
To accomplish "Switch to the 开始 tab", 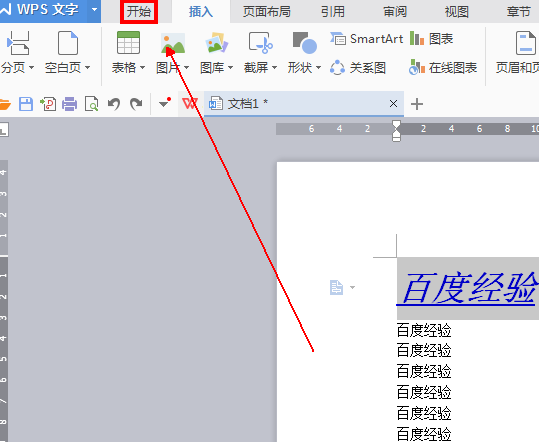I will click(139, 12).
